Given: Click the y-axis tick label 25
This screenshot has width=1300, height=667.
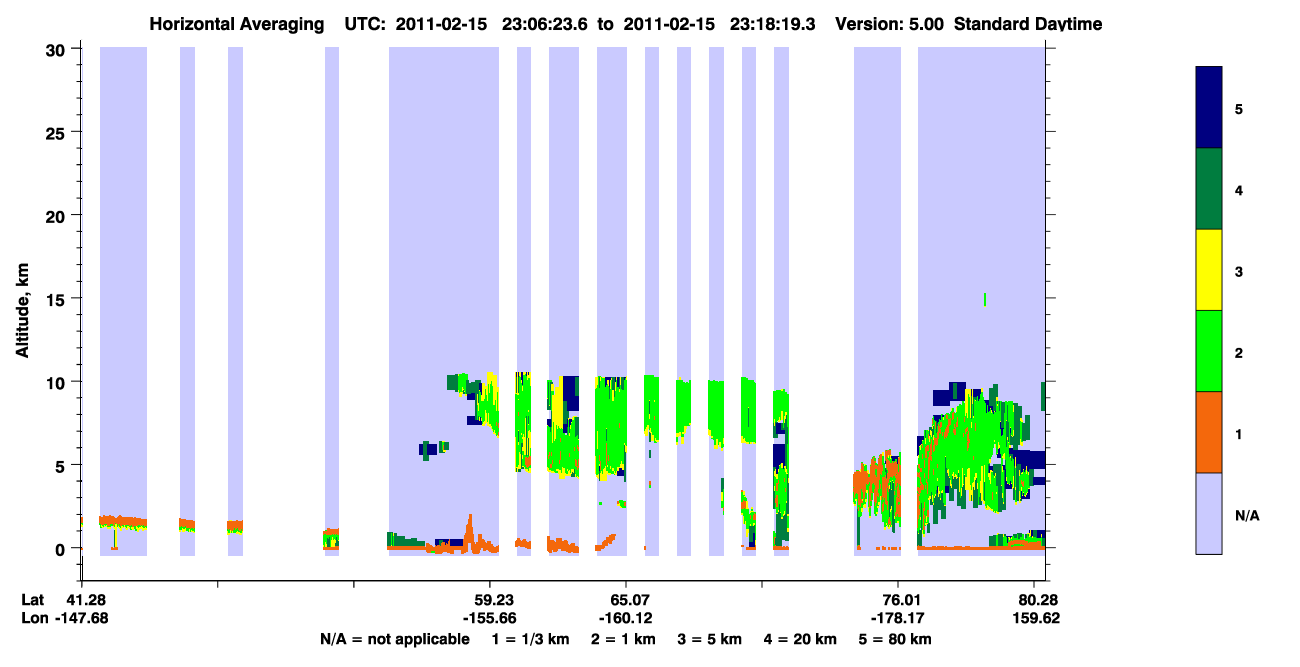Looking at the screenshot, I should [x=58, y=132].
